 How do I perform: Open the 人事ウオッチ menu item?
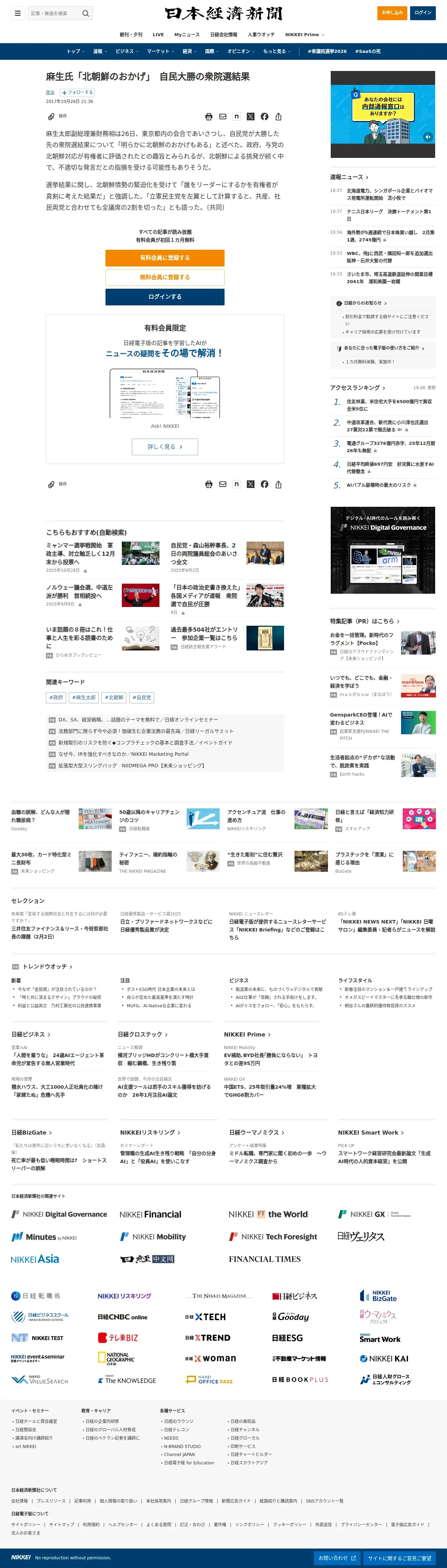261,35
